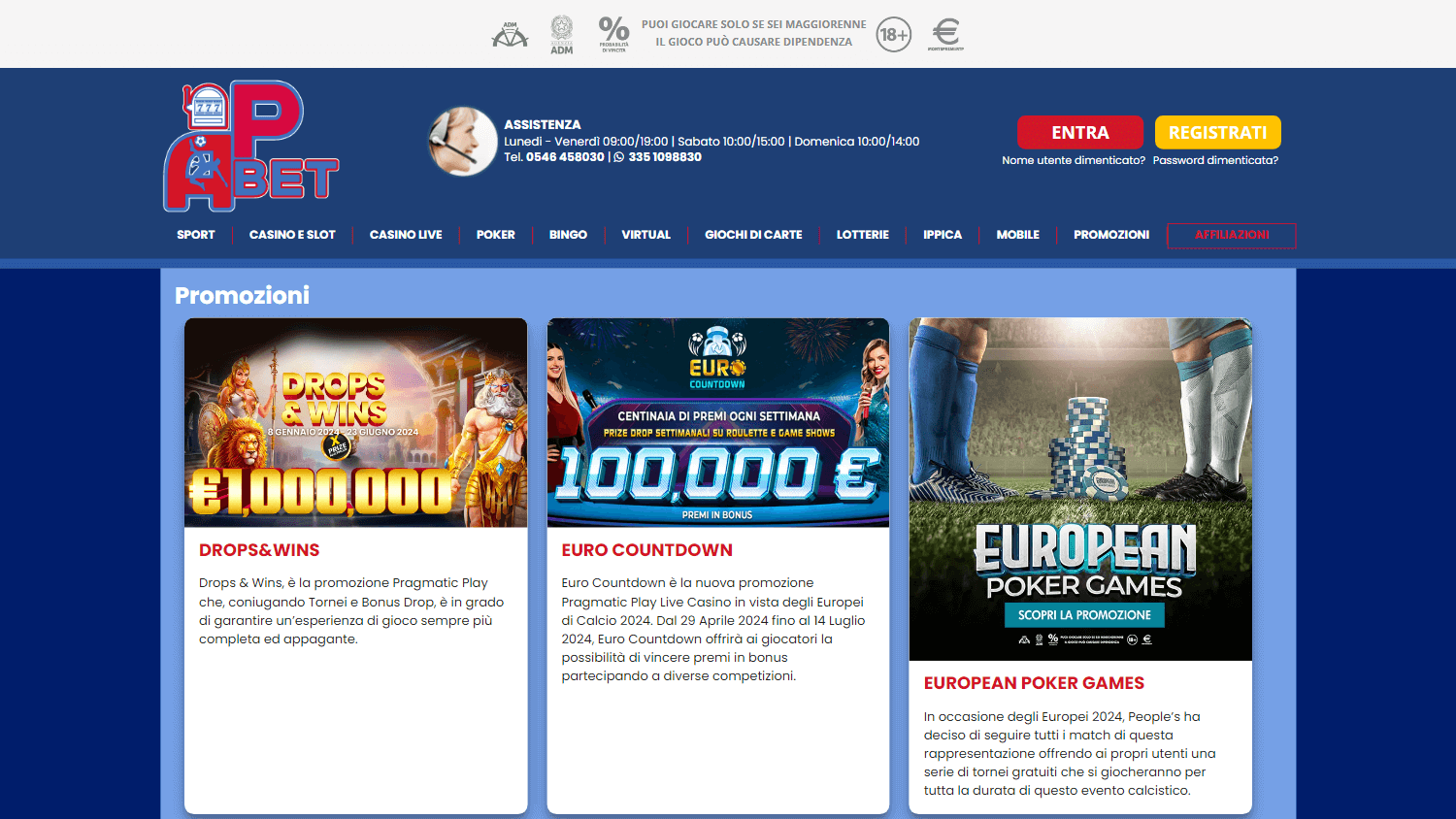Open the MOBILE section
The height and width of the screenshot is (819, 1456).
point(1018,235)
